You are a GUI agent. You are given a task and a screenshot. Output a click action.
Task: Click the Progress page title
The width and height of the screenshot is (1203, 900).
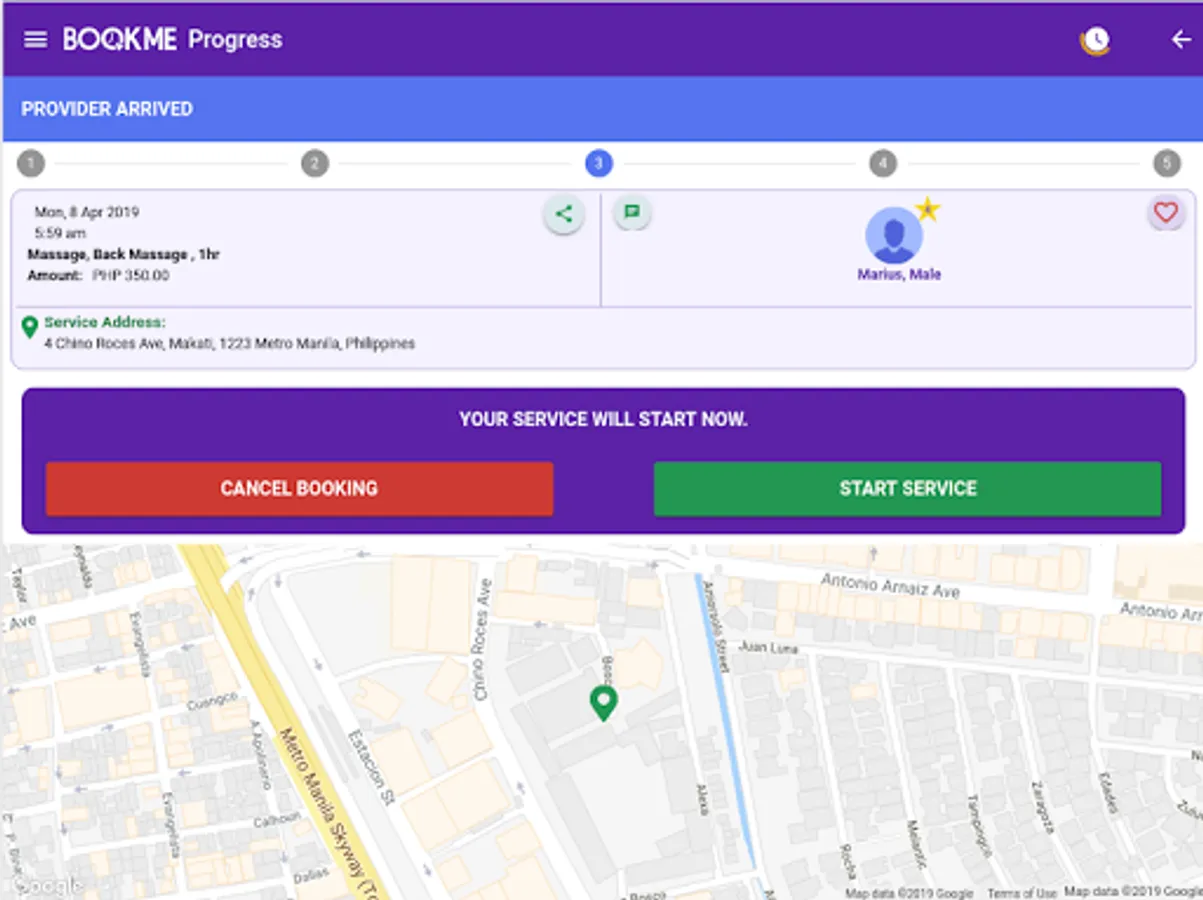click(236, 39)
